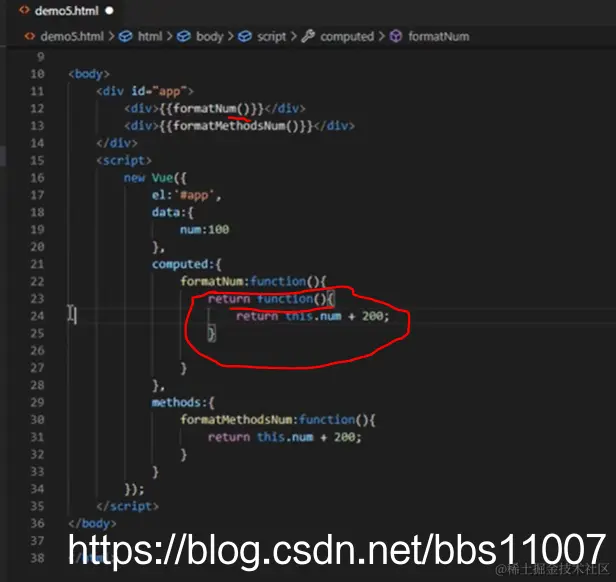Click line number 10 in the gutter
Image resolution: width=616 pixels, height=582 pixels.
[x=37, y=74]
